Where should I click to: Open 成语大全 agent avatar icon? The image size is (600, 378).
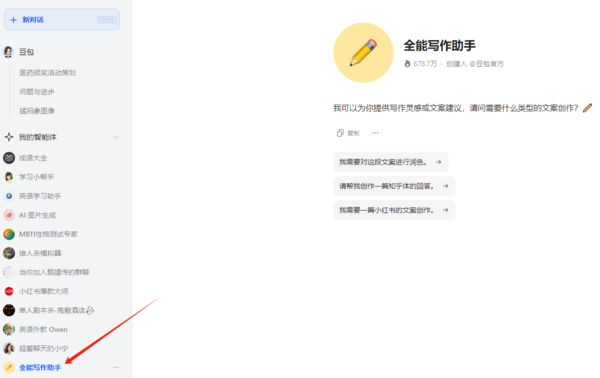coord(9,158)
